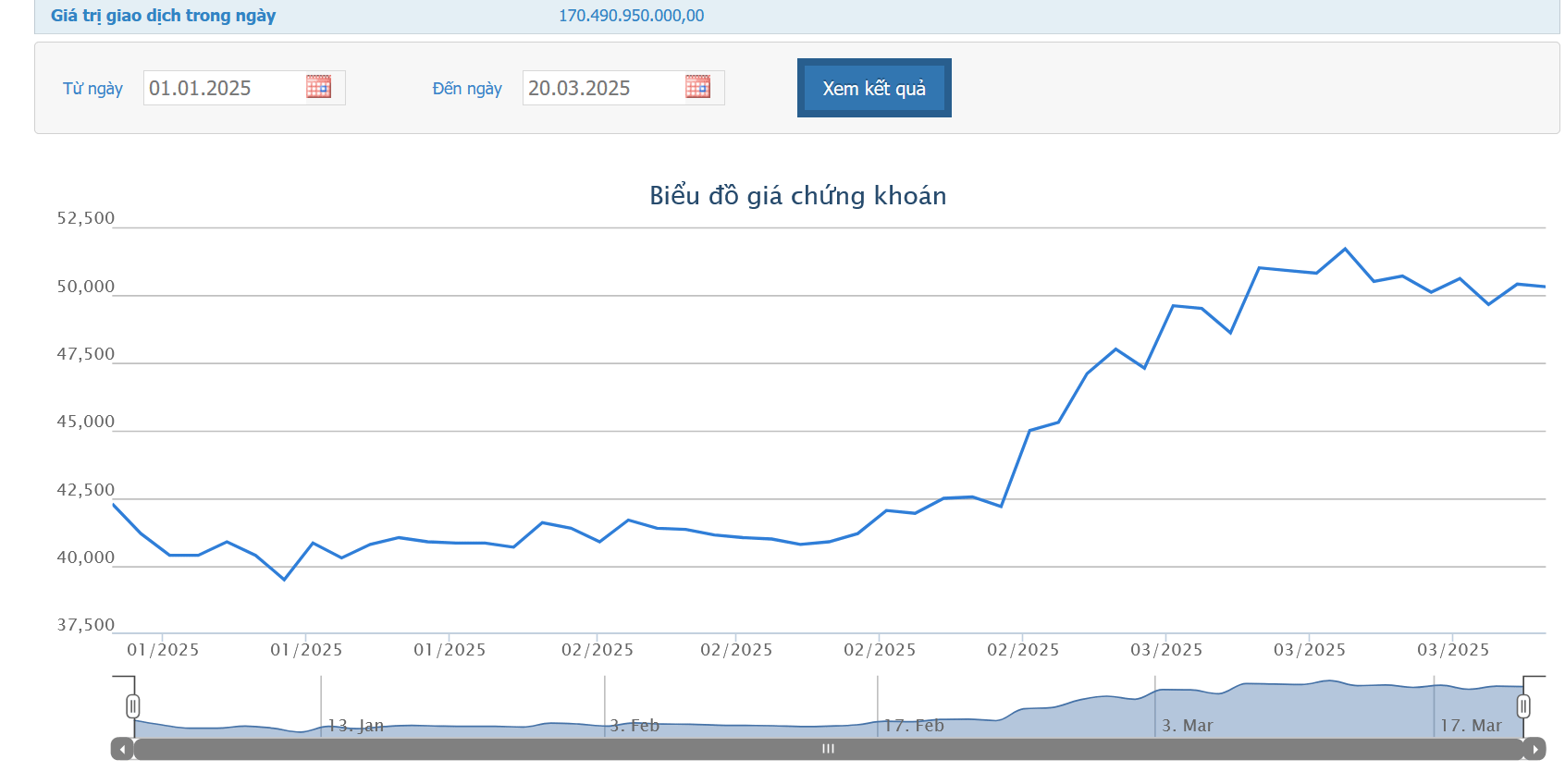Open the calendar picker for Đến ngày
Screen dimensions: 1565x784
click(697, 87)
